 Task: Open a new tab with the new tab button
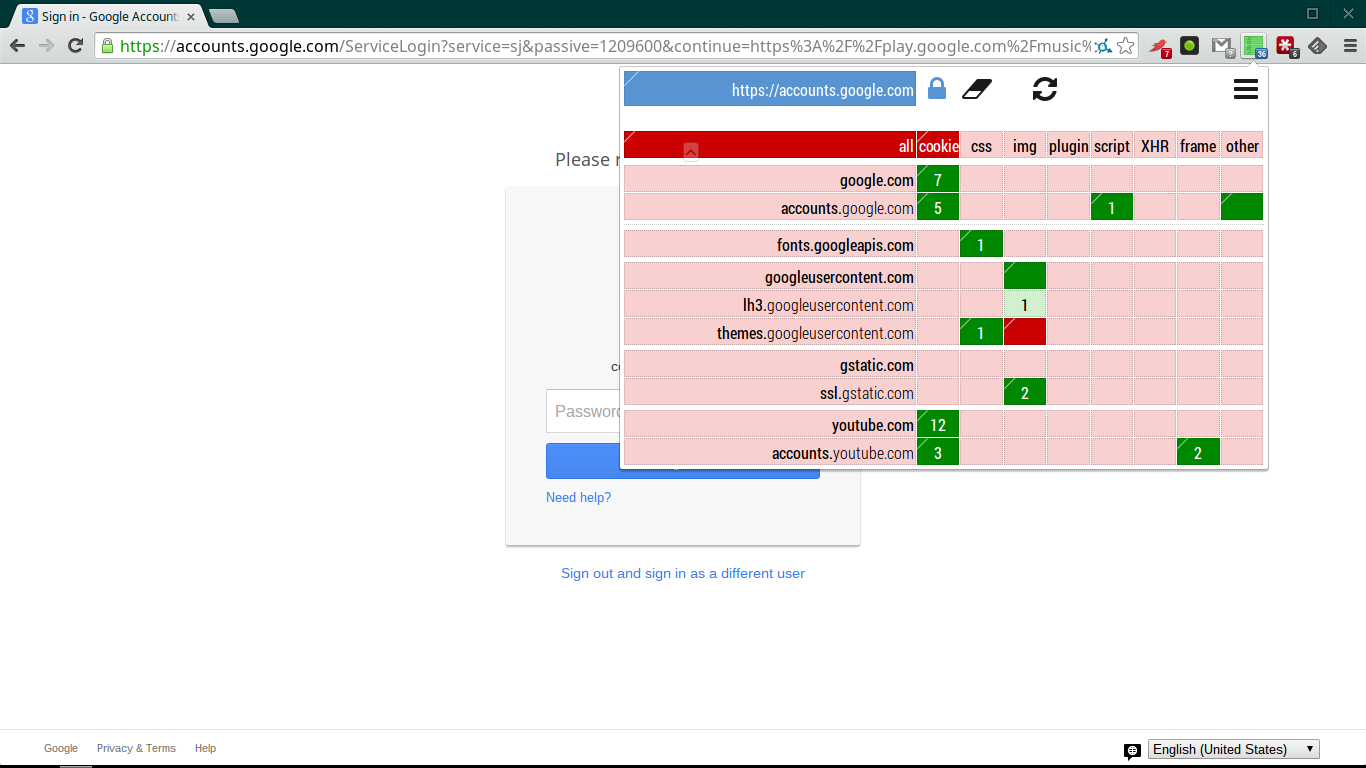coord(223,16)
